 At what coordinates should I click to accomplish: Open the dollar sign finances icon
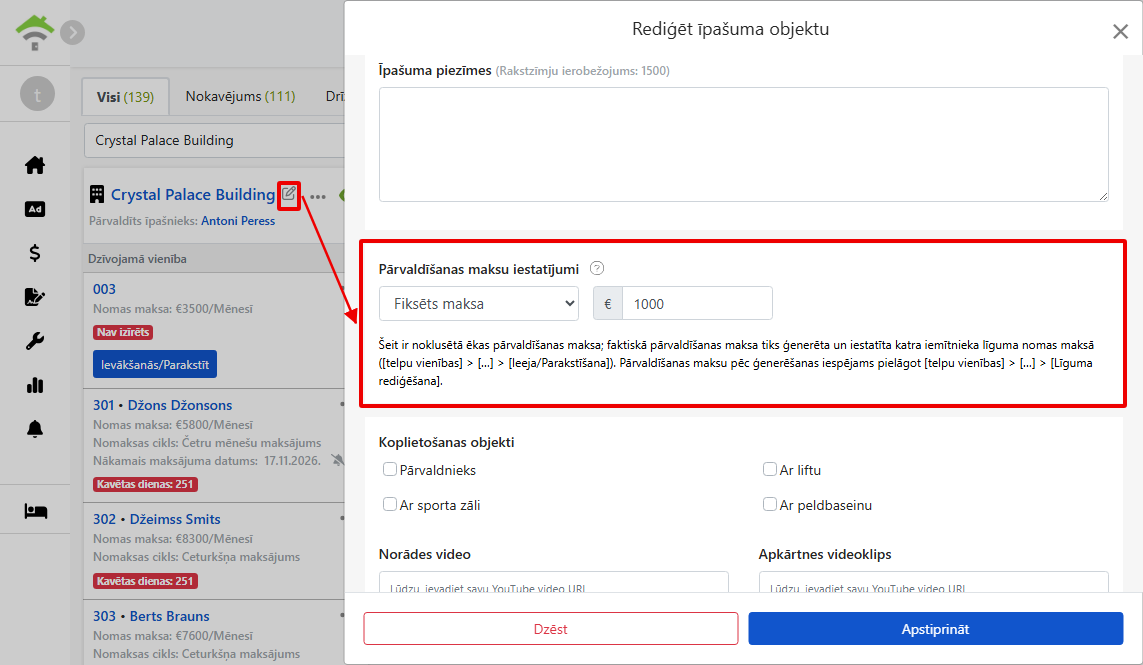(35, 253)
